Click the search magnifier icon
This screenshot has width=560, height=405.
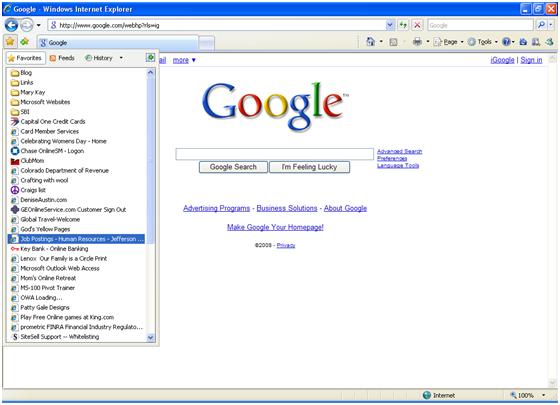(x=541, y=25)
